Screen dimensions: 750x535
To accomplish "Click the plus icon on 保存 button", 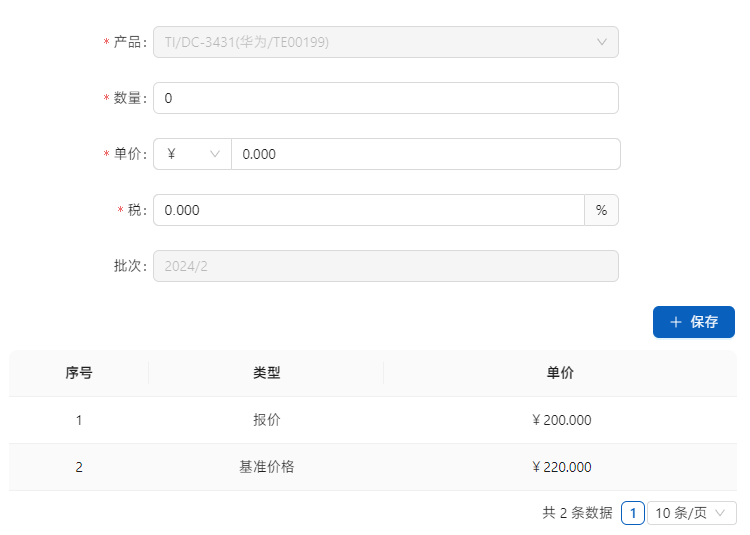I will (x=676, y=322).
